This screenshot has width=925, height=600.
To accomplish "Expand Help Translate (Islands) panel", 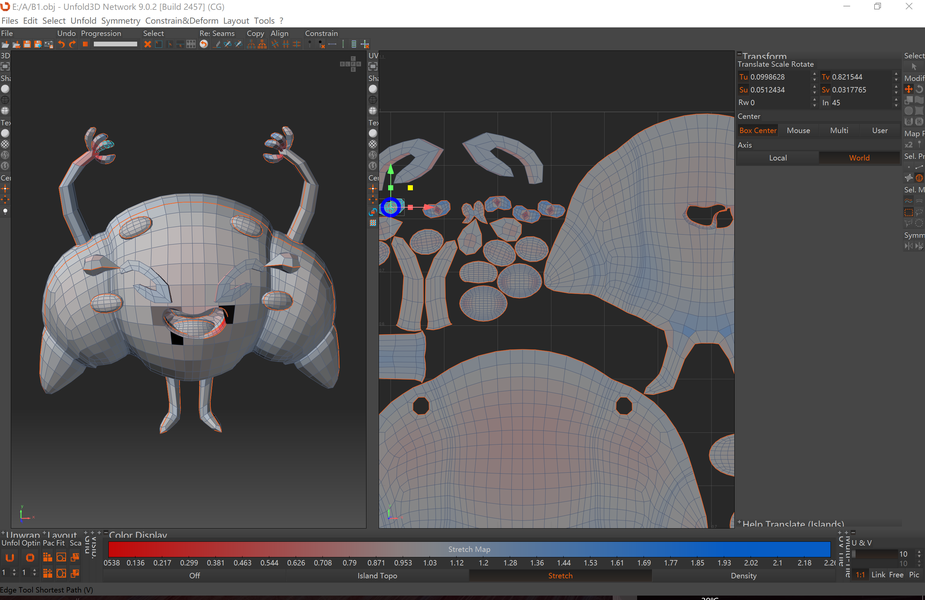I will (x=739, y=522).
